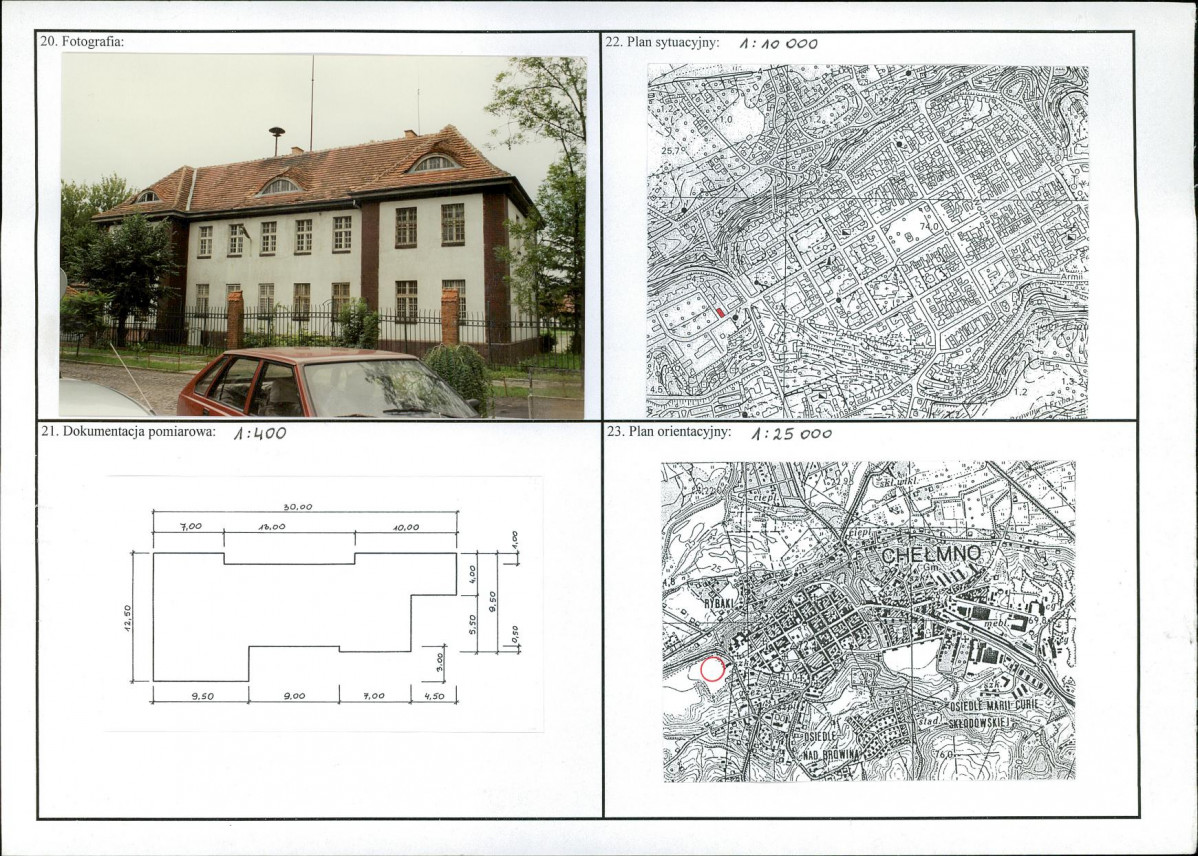Open the building photograph
Image resolution: width=1198 pixels, height=856 pixels.
pos(322,236)
